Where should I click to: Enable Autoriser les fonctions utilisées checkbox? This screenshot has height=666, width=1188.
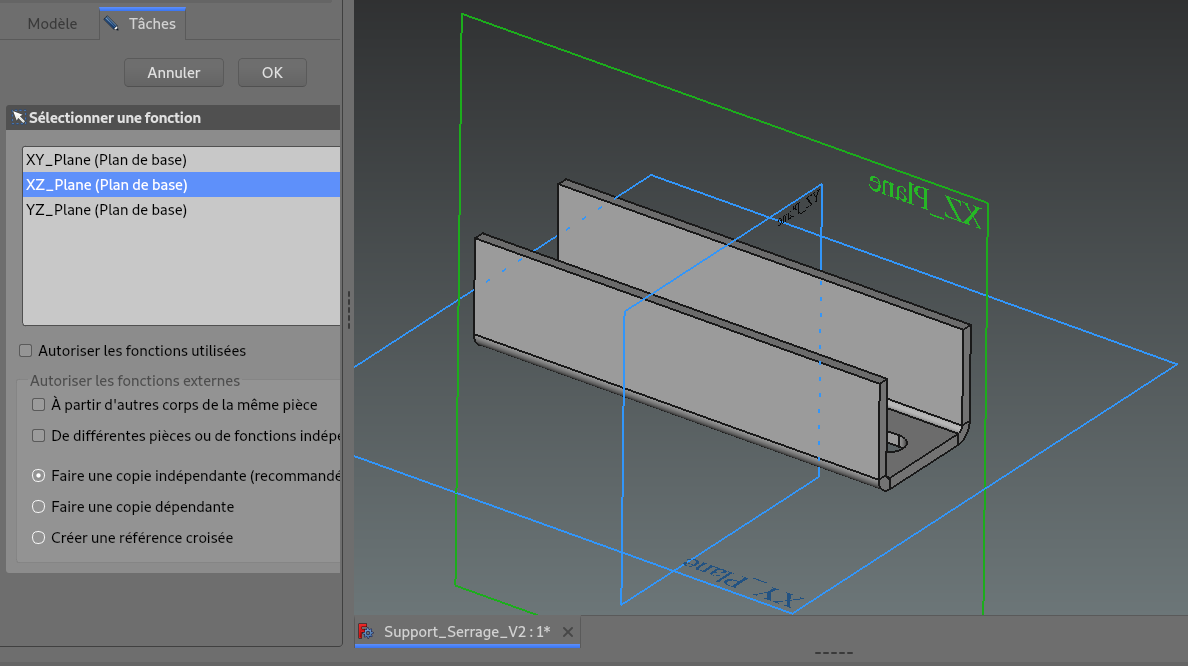coord(25,351)
